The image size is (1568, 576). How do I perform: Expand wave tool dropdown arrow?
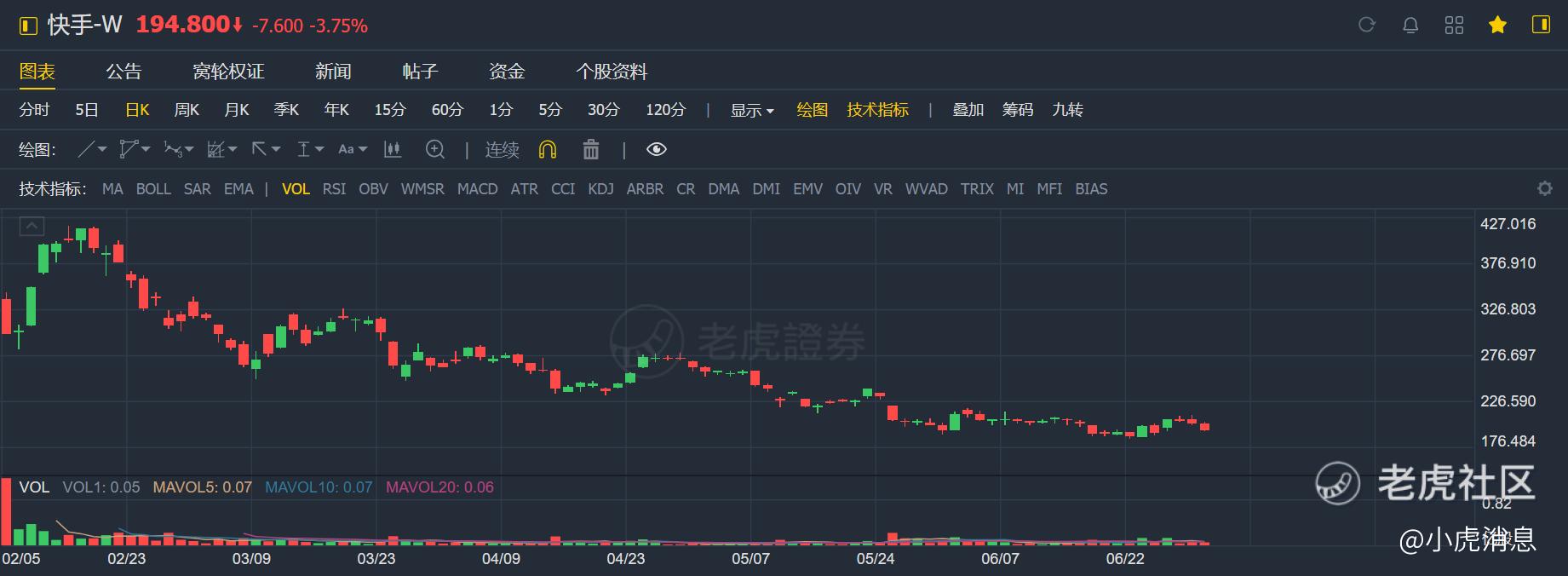189,149
